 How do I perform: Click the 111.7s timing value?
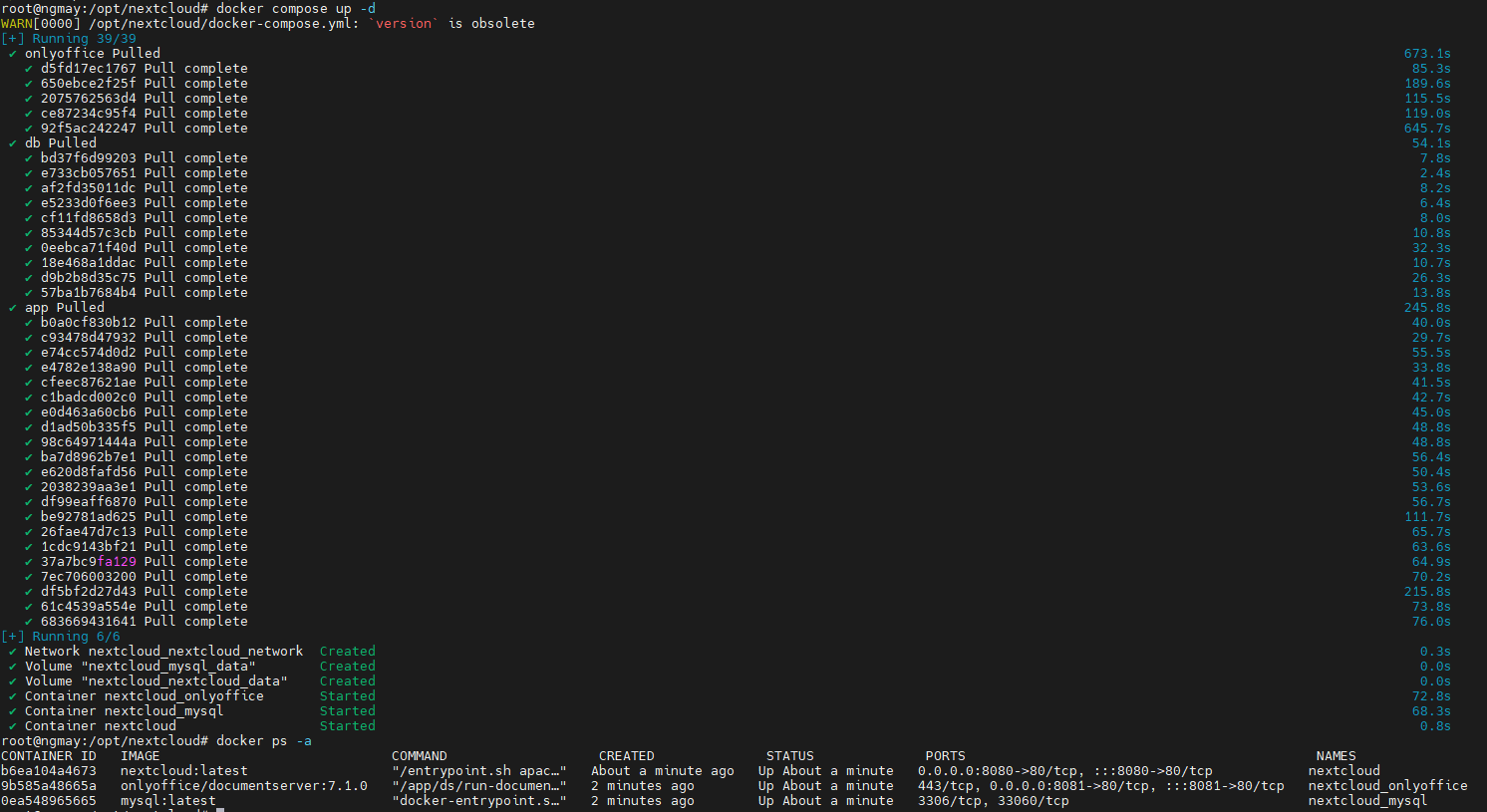1427,516
